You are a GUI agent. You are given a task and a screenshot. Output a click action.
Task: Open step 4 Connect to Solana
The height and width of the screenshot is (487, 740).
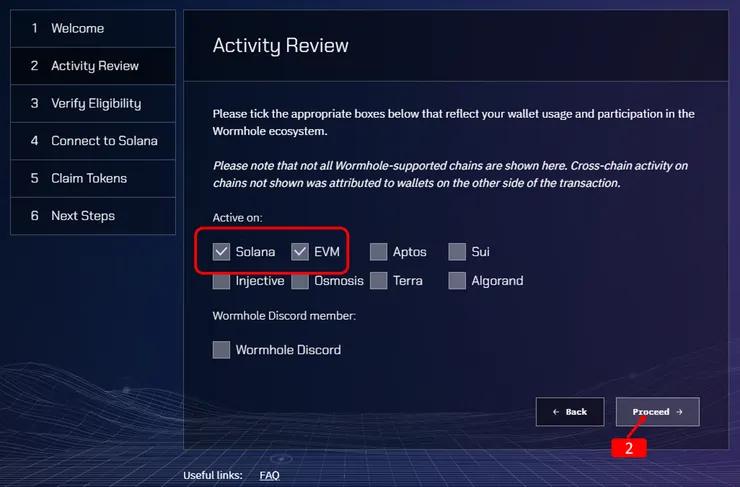click(x=93, y=141)
